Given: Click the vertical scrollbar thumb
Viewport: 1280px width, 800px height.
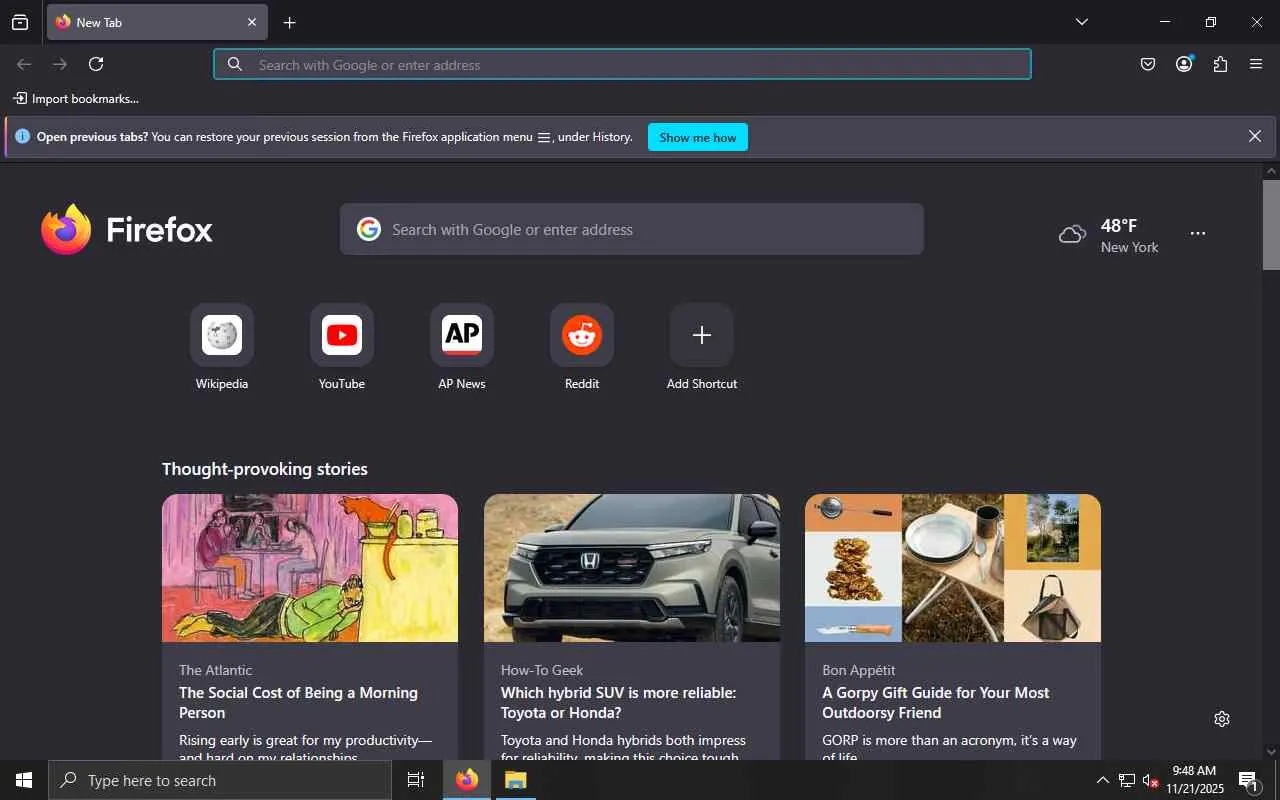Looking at the screenshot, I should (1271, 225).
